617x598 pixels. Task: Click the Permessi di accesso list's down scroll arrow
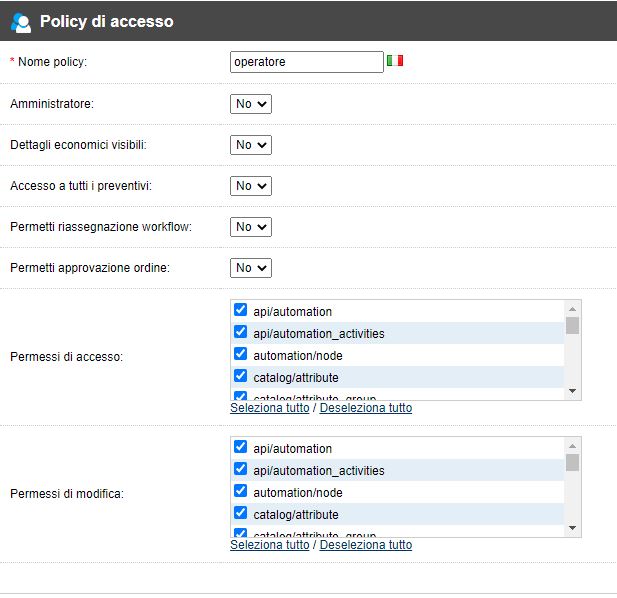(573, 391)
